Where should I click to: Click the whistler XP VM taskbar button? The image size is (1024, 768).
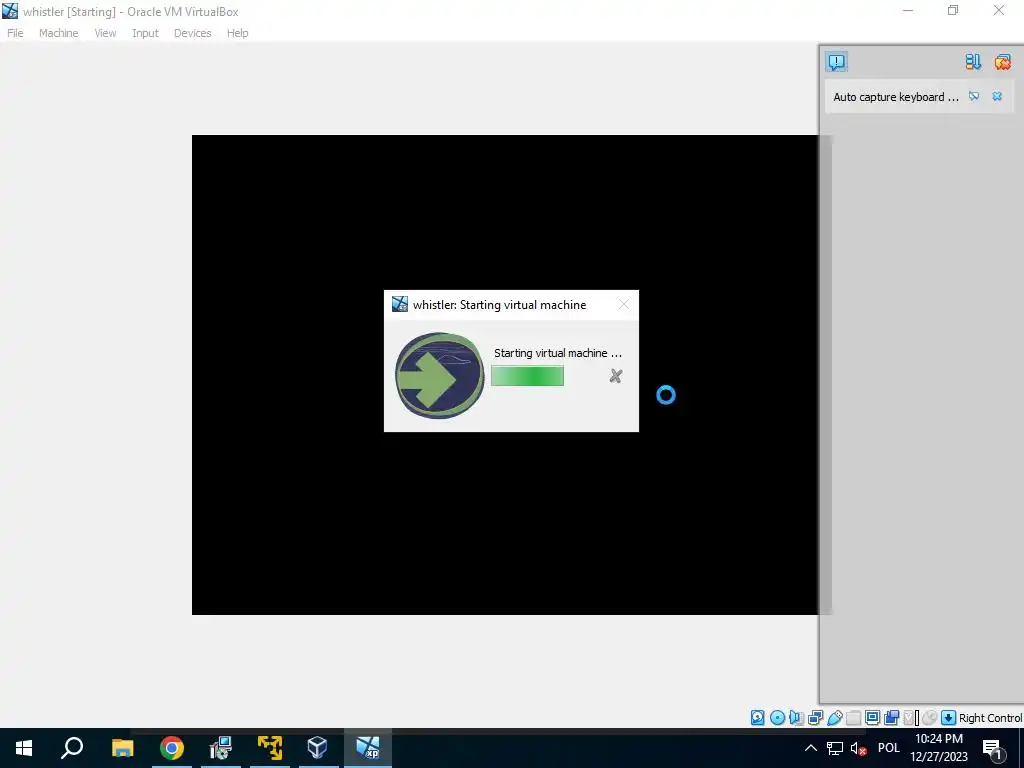click(x=368, y=748)
